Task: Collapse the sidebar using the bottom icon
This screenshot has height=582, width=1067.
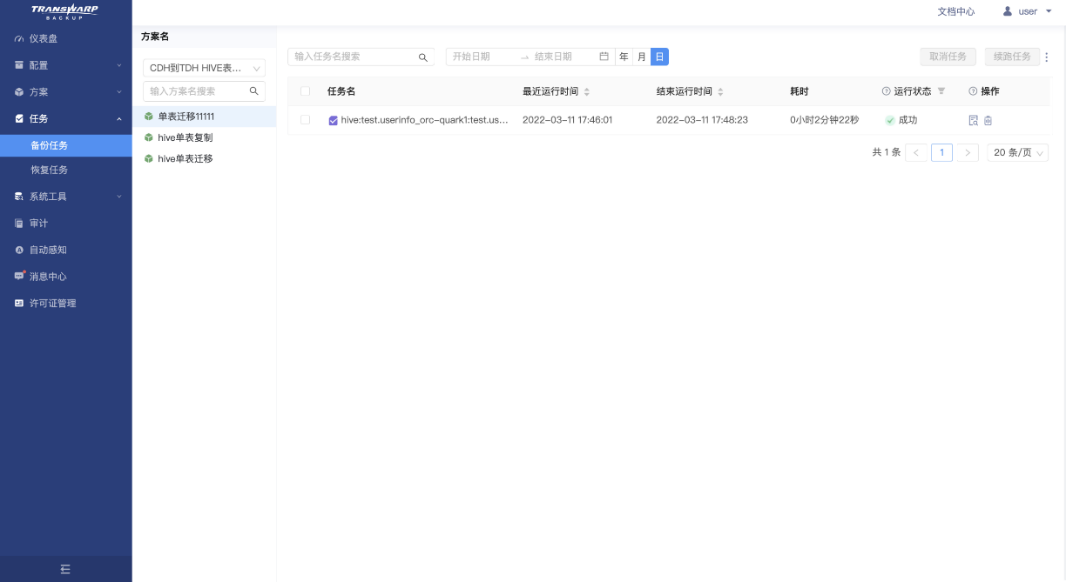Action: [x=65, y=569]
